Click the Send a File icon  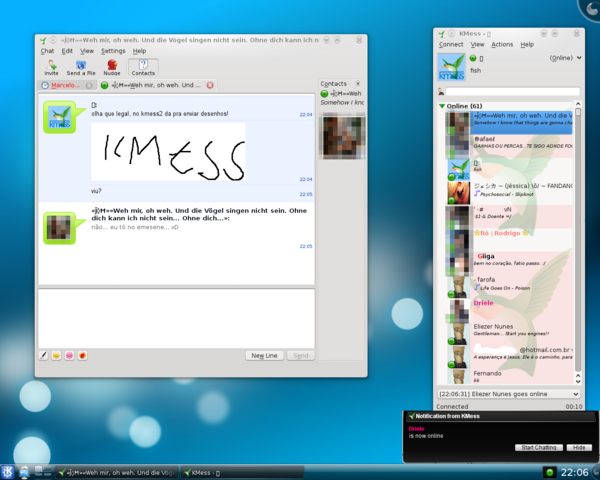pyautogui.click(x=81, y=67)
